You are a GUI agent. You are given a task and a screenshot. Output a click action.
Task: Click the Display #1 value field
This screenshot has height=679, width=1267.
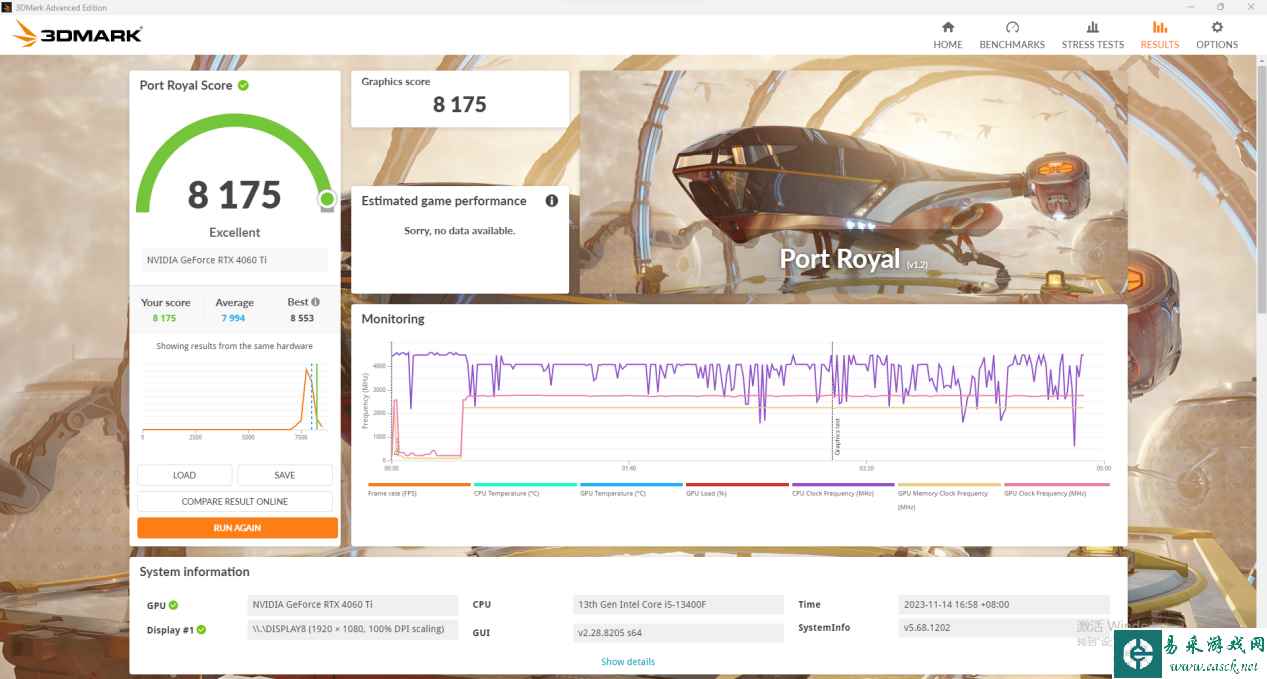coord(353,630)
